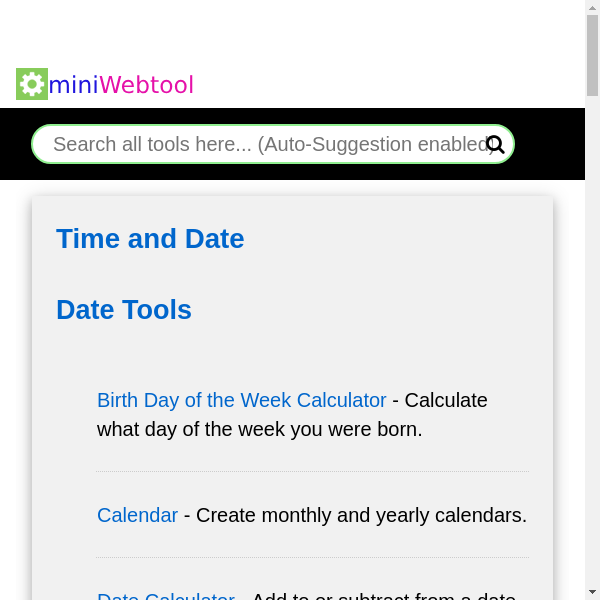Image resolution: width=600 pixels, height=600 pixels.
Task: Click the scrollbar up arrow
Action: [592, 7]
